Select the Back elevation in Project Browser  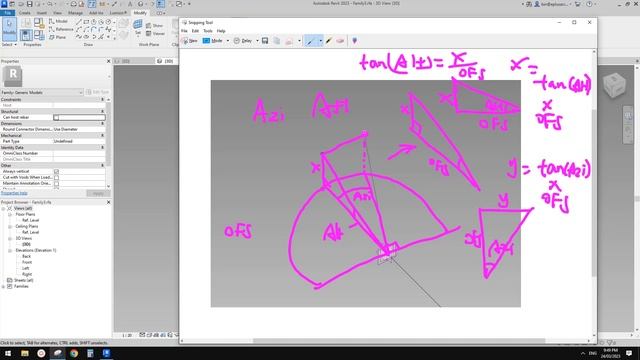tap(27, 256)
